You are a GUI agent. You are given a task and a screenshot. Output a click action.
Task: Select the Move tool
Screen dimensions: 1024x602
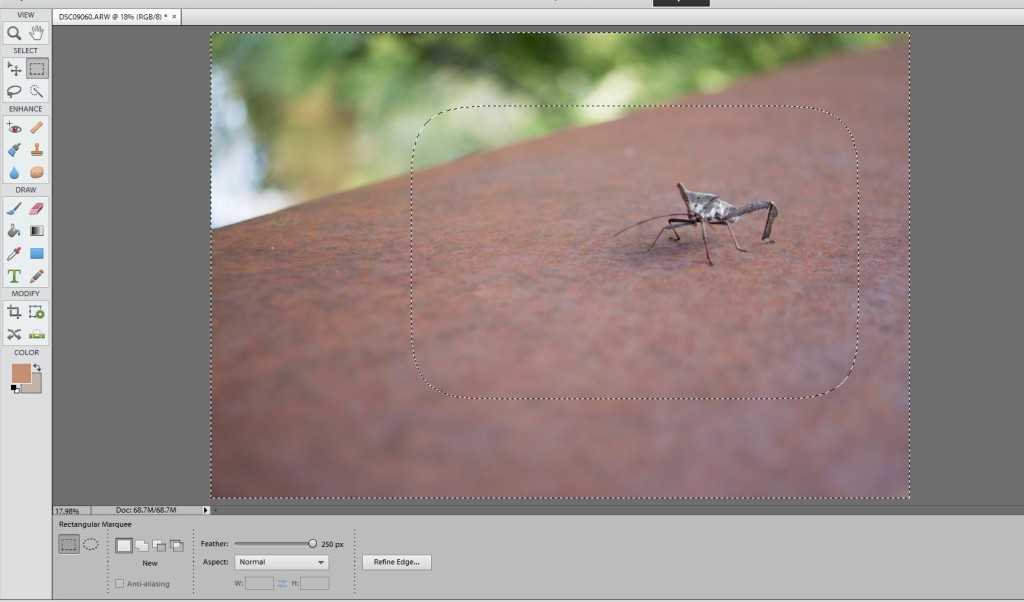[14, 69]
